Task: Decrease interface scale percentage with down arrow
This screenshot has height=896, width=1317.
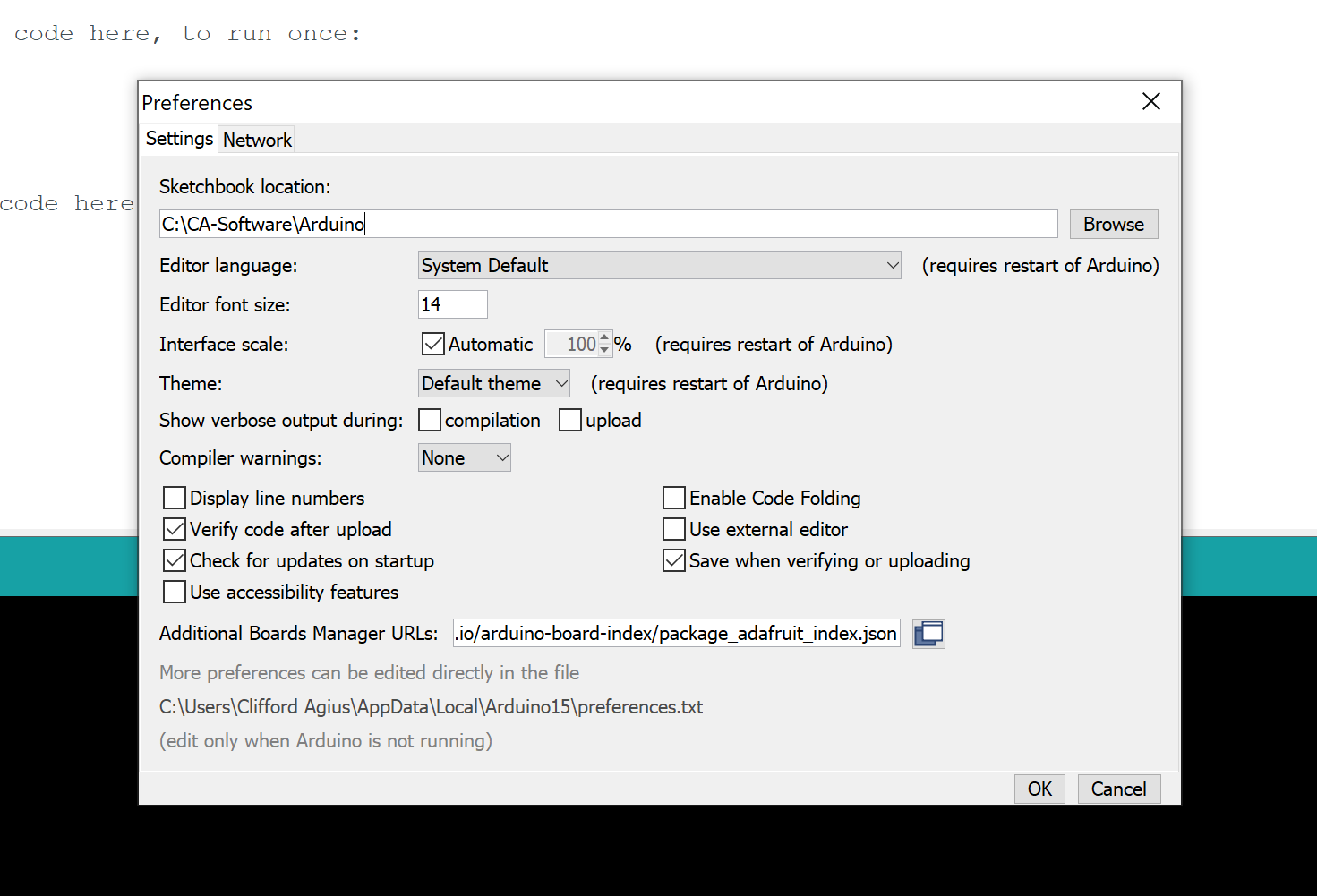Action: tap(604, 350)
